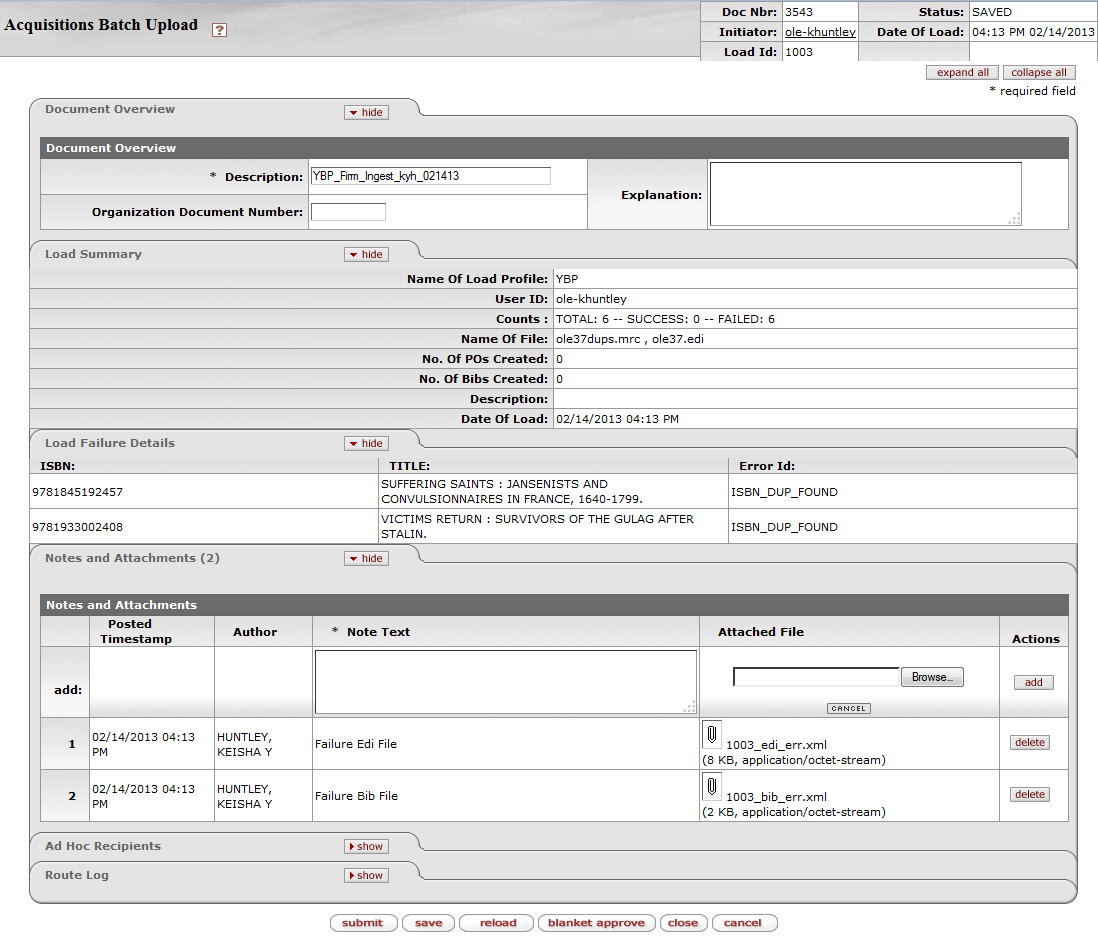1098x938 pixels.
Task: Save the document
Action: (x=429, y=923)
